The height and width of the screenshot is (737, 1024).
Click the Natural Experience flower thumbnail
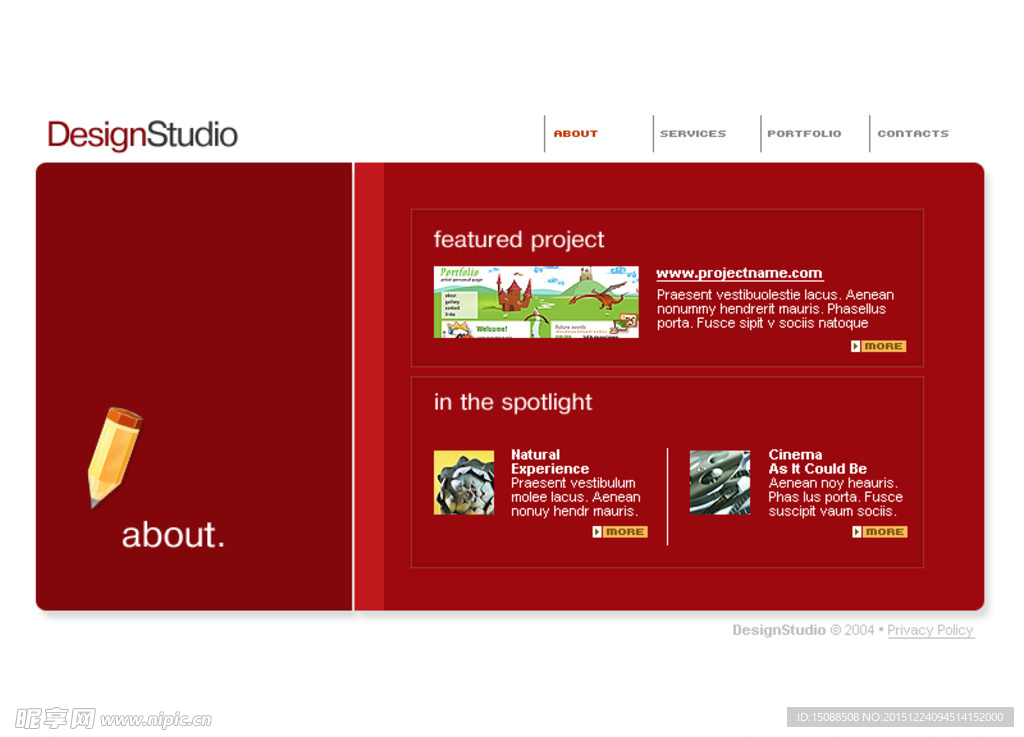(x=464, y=482)
